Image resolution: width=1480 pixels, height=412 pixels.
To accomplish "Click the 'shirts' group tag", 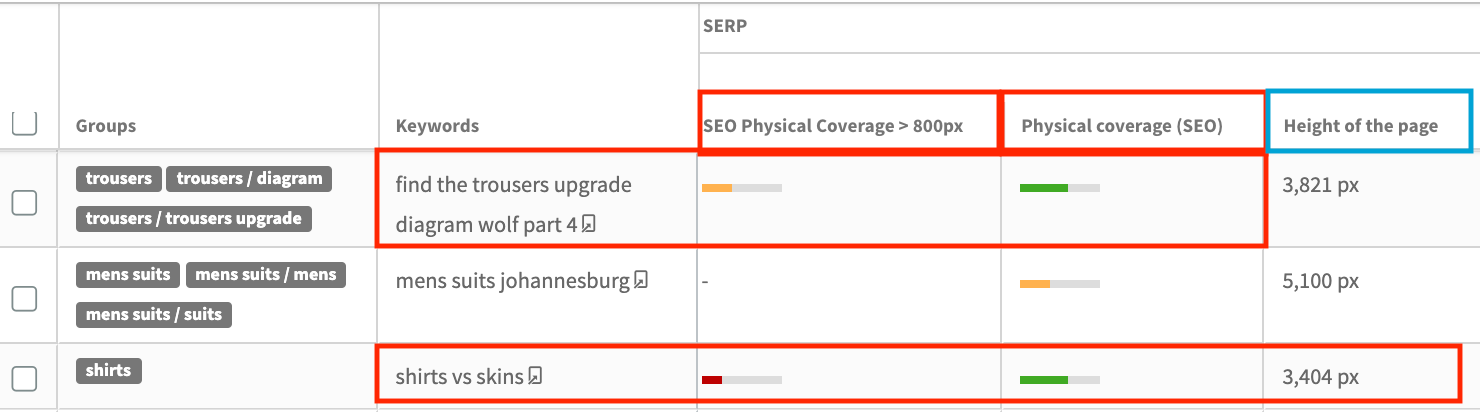I will tap(109, 371).
